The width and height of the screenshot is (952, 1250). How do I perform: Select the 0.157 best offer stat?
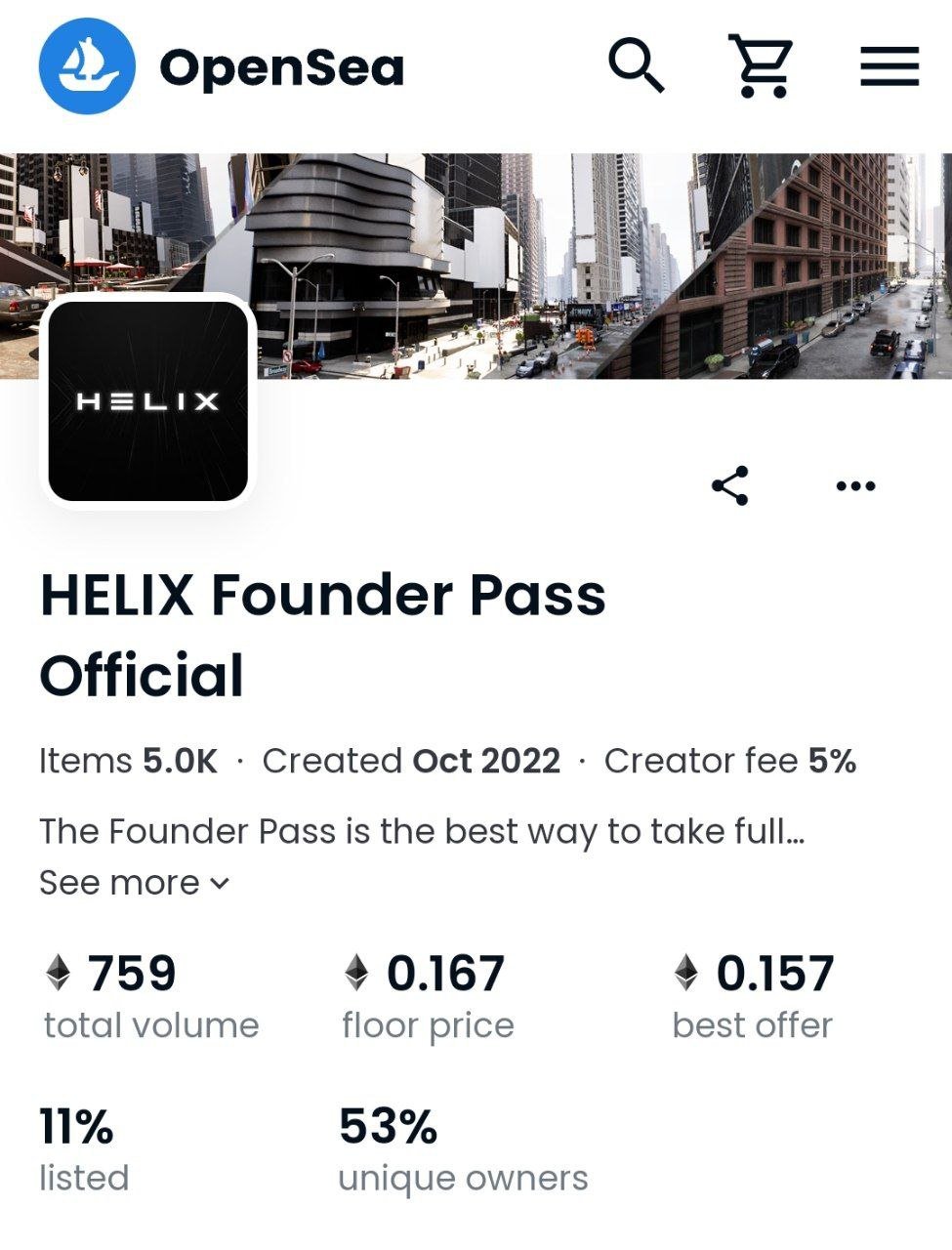pyautogui.click(x=753, y=997)
